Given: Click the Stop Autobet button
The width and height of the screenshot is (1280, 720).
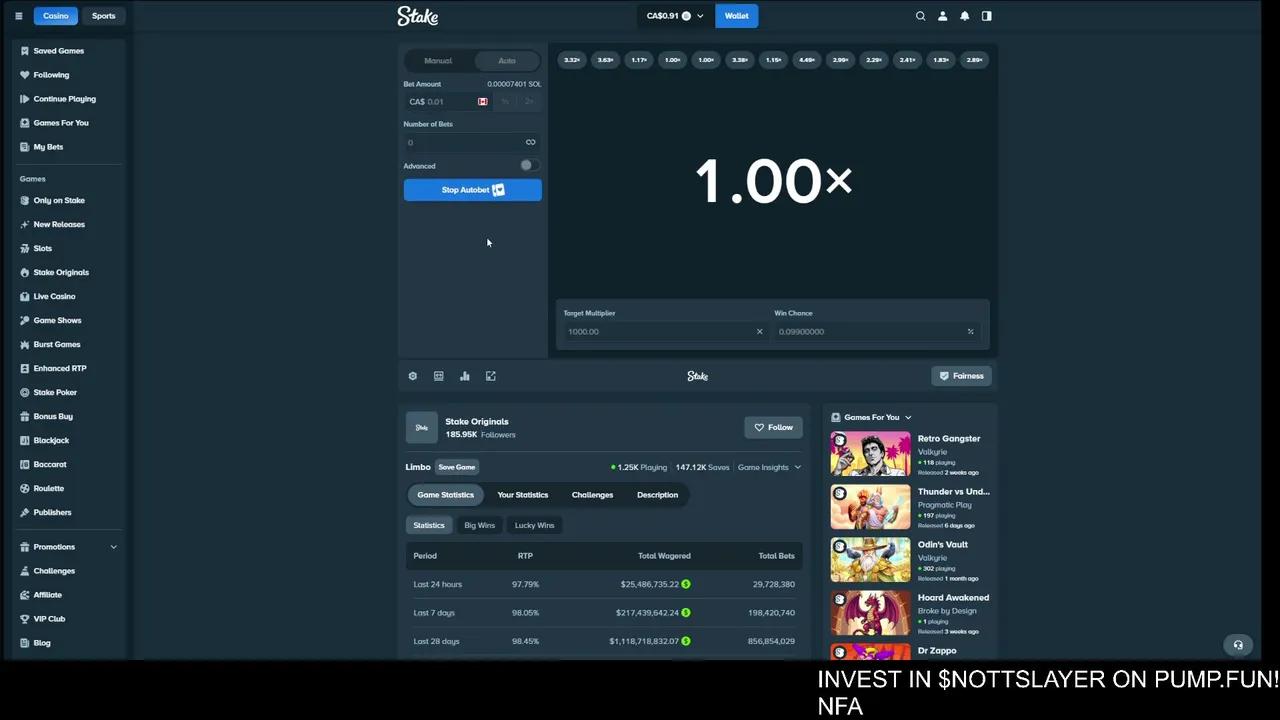Looking at the screenshot, I should (473, 190).
